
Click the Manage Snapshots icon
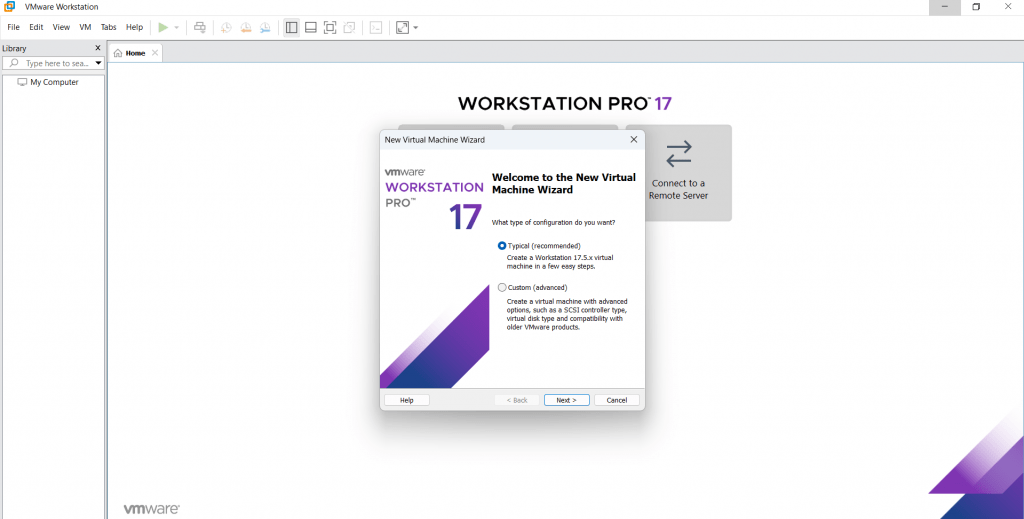[x=265, y=27]
